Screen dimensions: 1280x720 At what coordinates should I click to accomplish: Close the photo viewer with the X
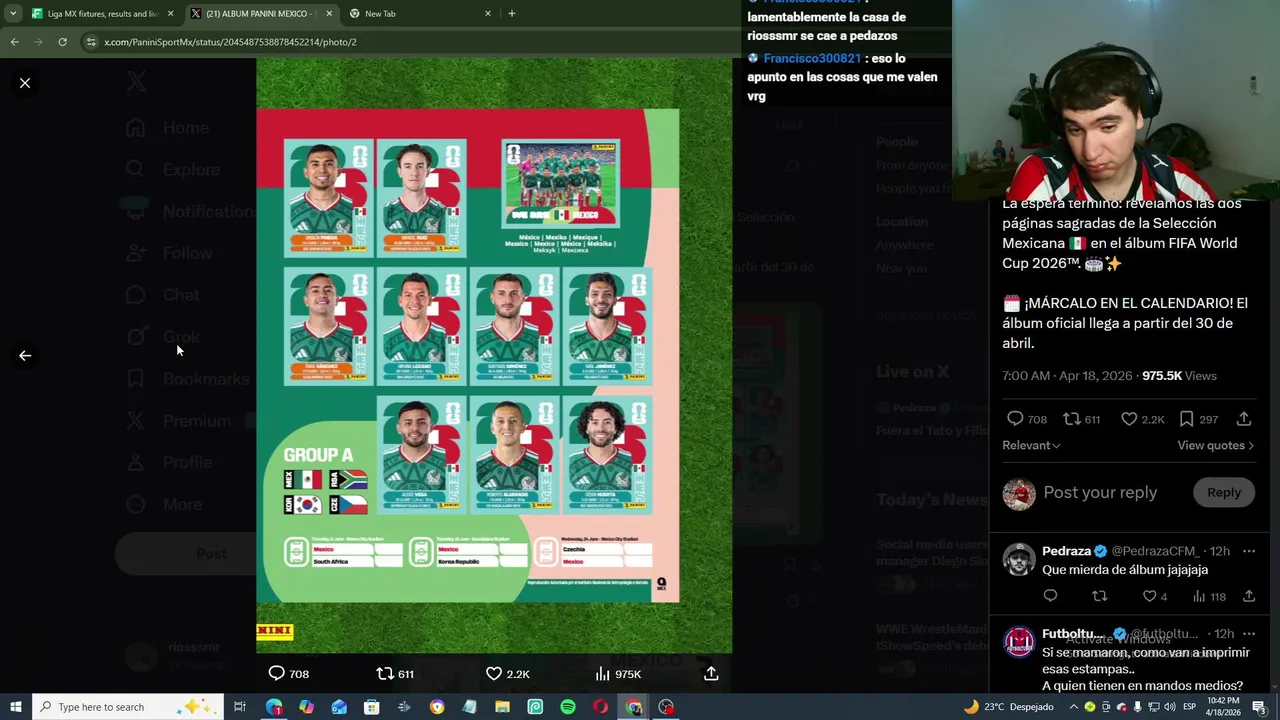point(25,83)
